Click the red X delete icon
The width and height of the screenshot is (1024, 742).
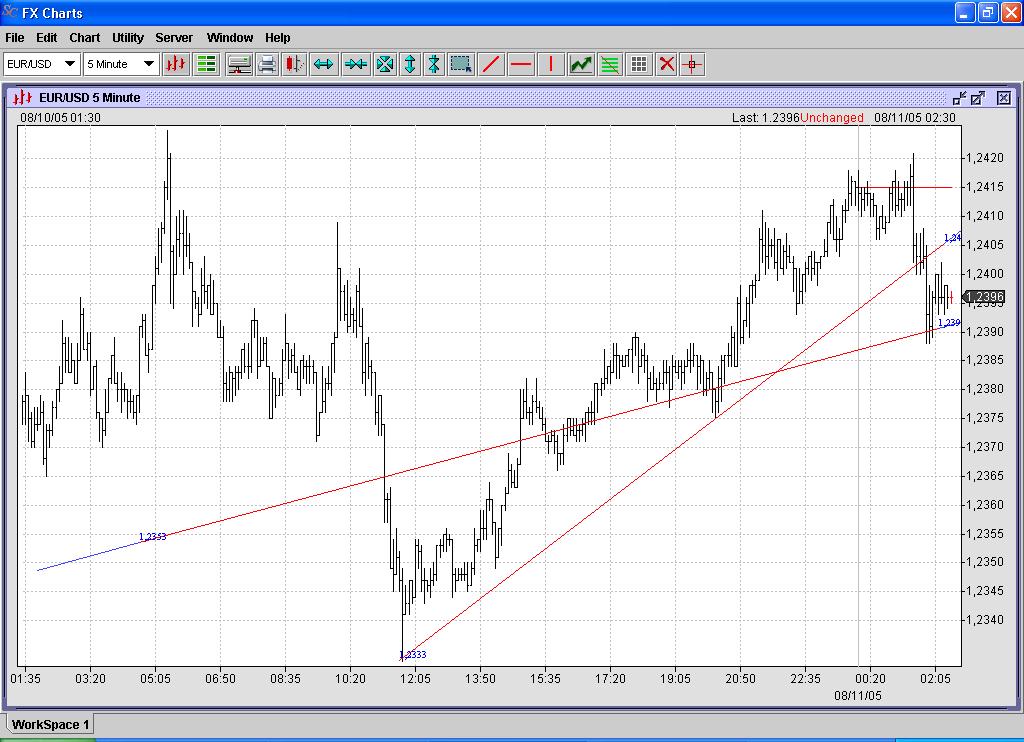tap(666, 64)
